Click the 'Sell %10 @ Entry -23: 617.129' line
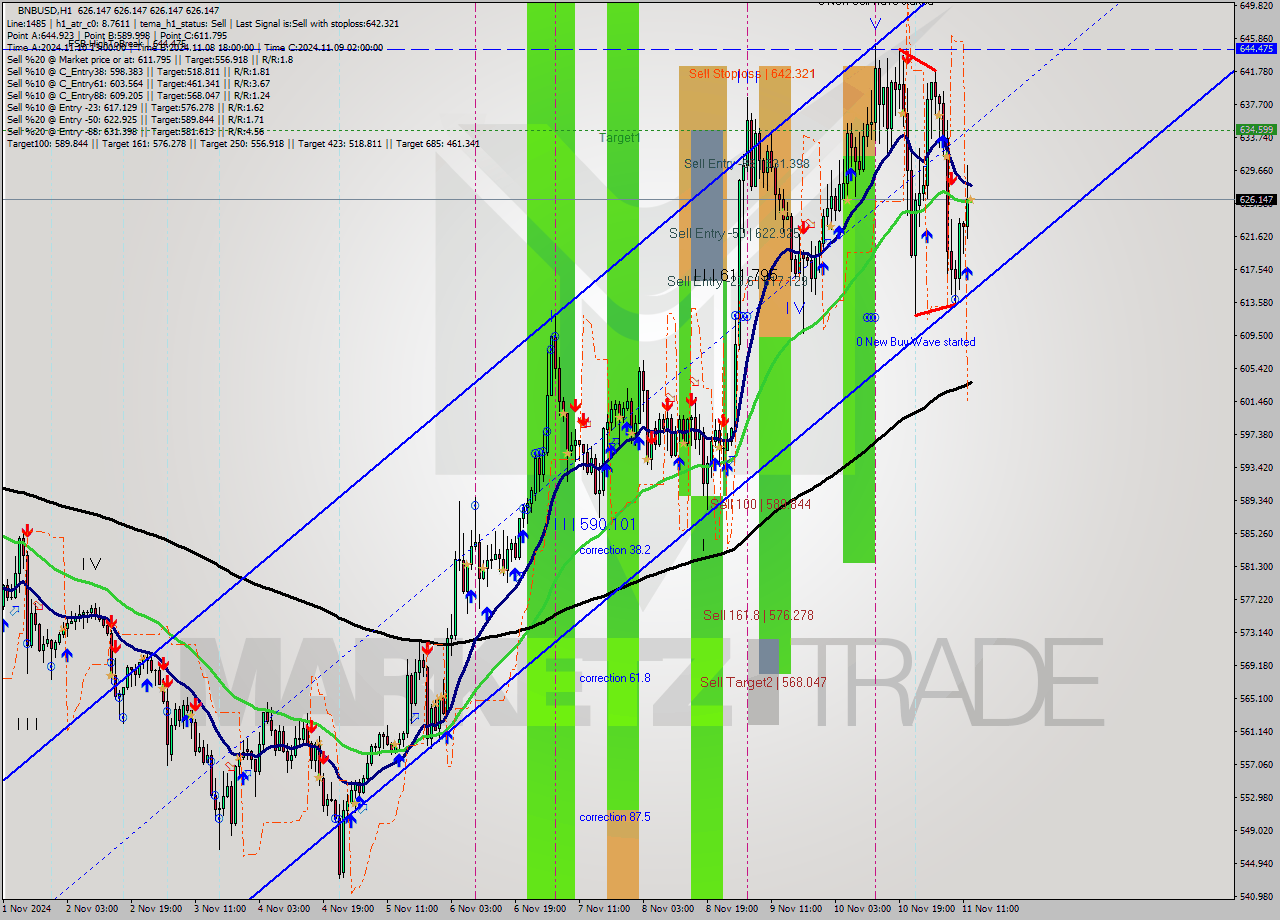 point(135,108)
